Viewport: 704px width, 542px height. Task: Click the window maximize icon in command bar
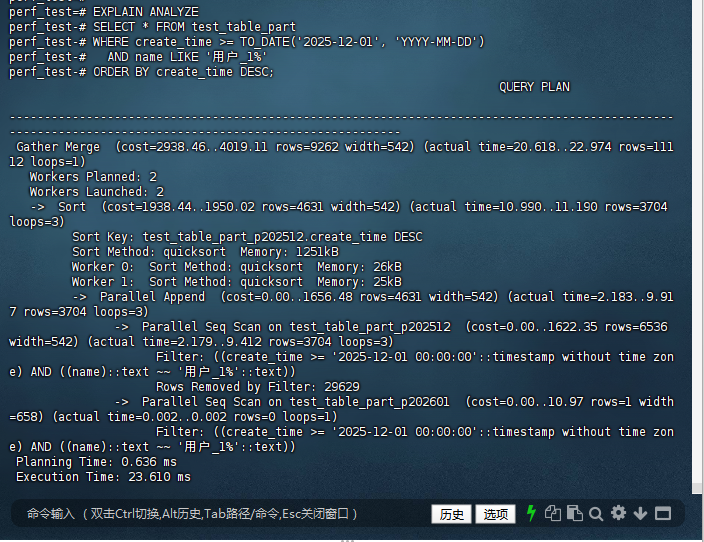663,513
